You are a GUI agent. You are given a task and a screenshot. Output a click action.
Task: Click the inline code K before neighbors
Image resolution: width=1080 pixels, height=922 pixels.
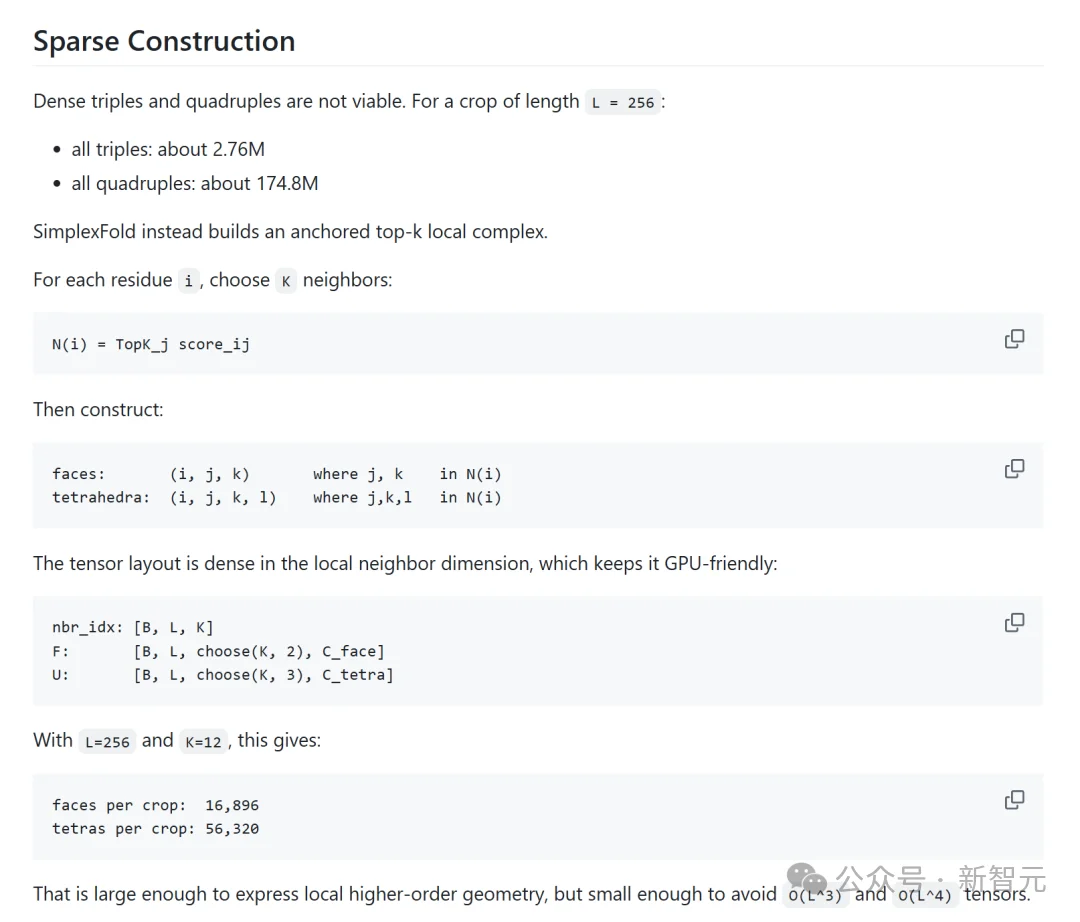286,281
